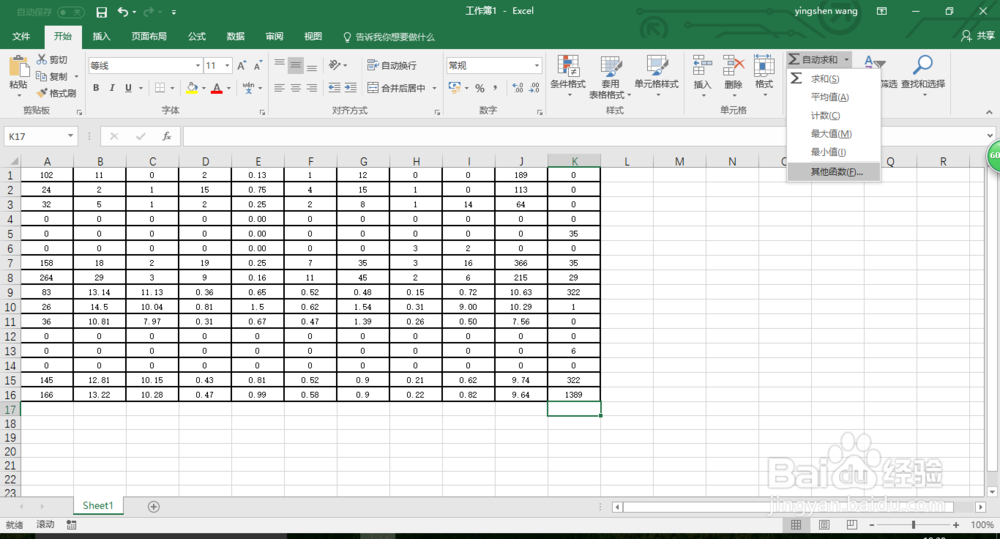Click the Format Painter brush icon
This screenshot has height=539, width=1000.
42,93
